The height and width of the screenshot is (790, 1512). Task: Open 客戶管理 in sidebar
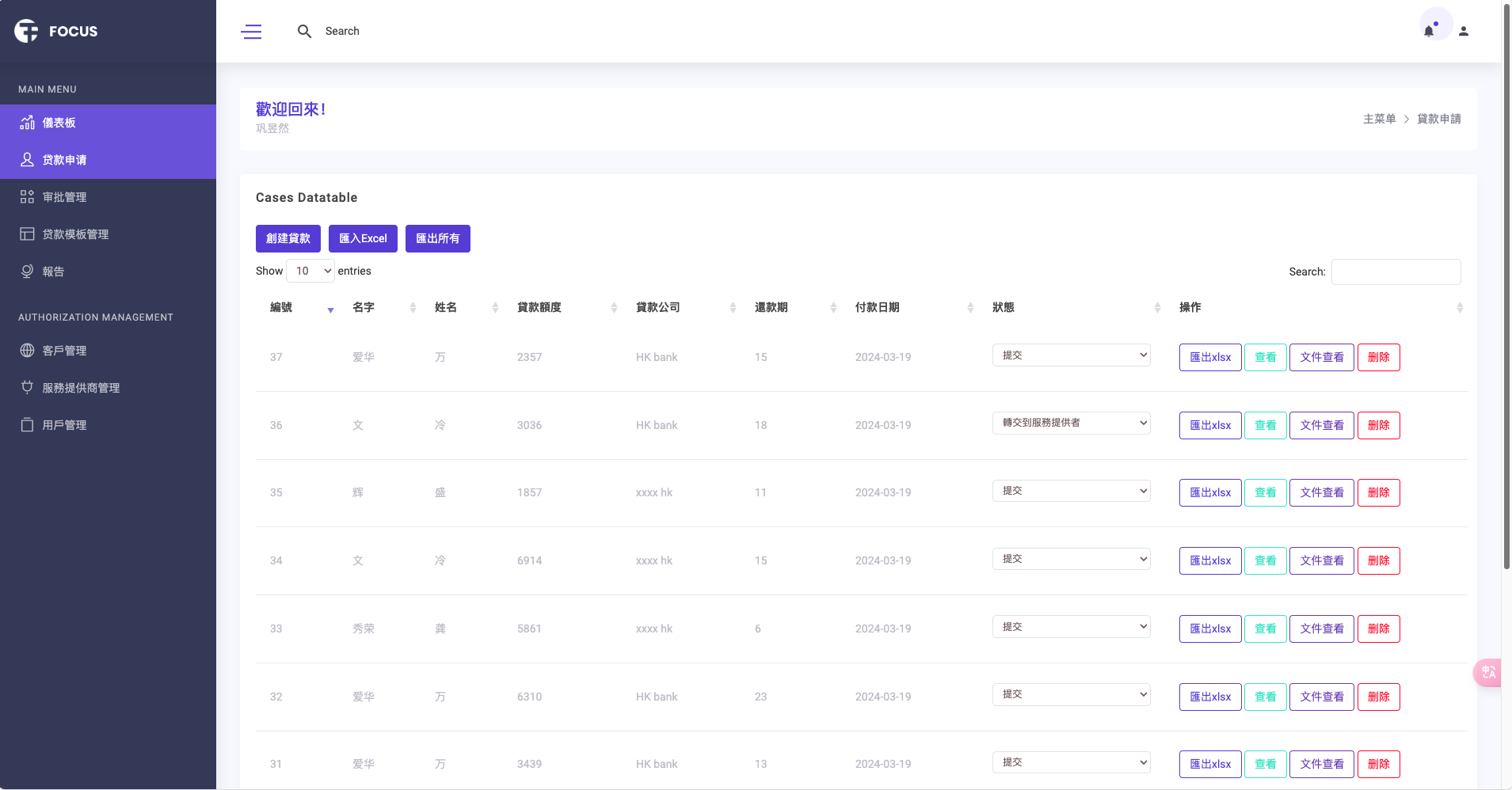coord(108,351)
